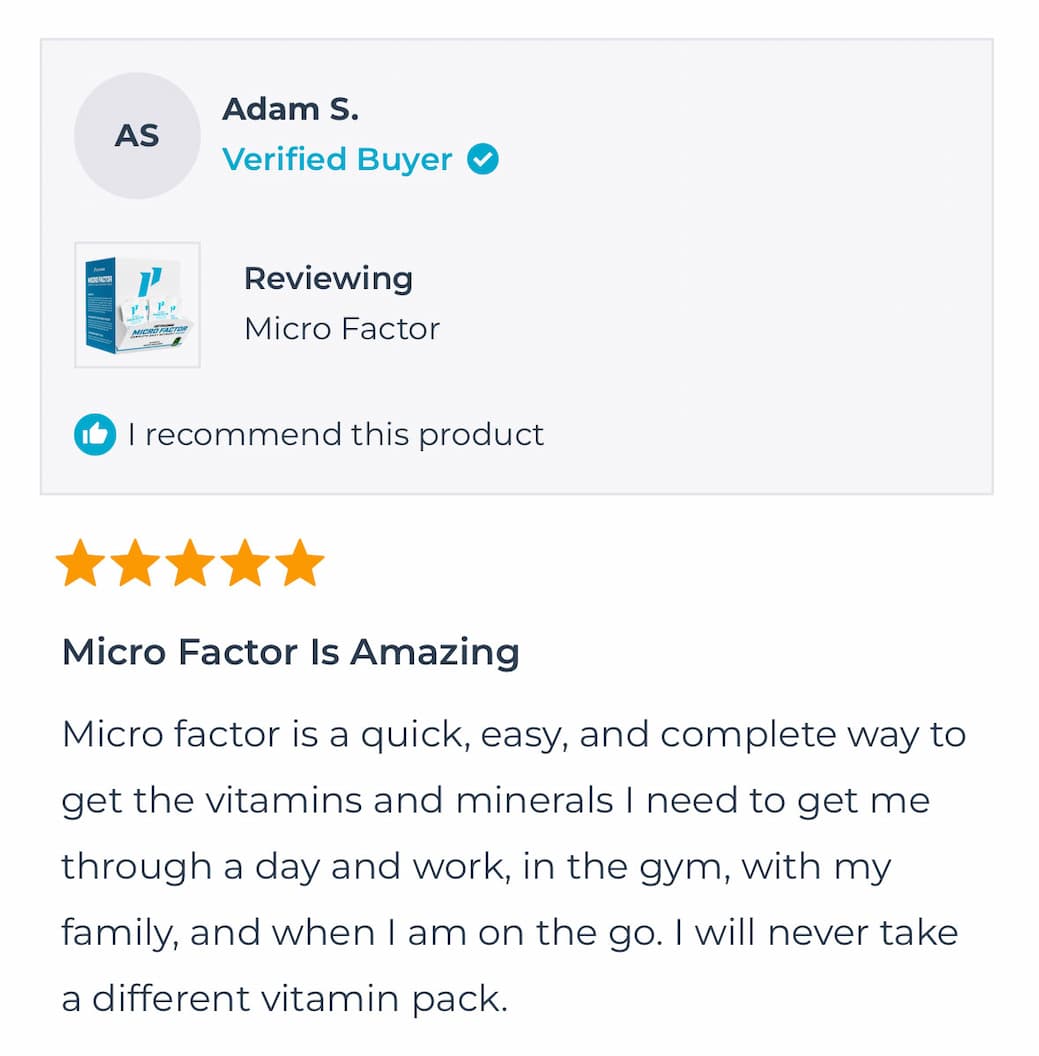The image size is (1039, 1056).
Task: Click the verified buyer checkmark badge
Action: tap(483, 159)
